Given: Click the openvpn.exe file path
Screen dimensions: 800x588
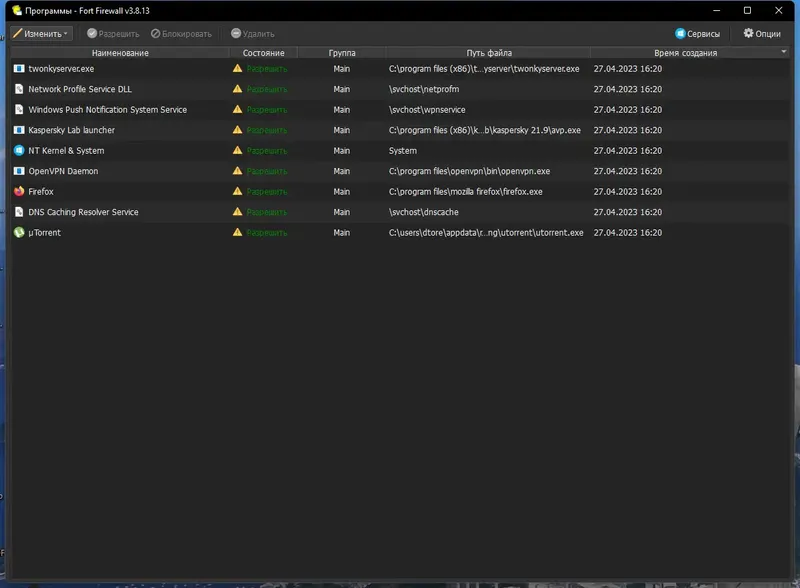Looking at the screenshot, I should coord(469,171).
